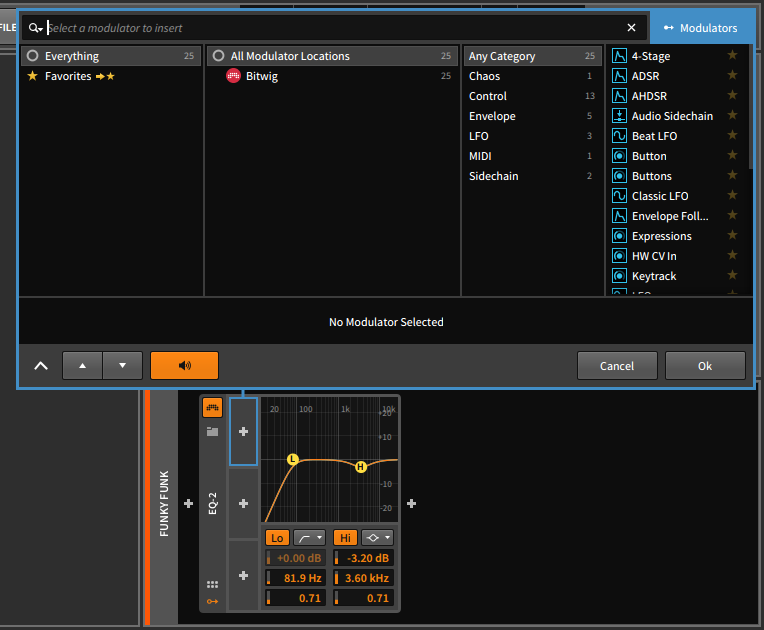Click the search options dropdown arrow
This screenshot has height=630, width=764.
(x=40, y=30)
